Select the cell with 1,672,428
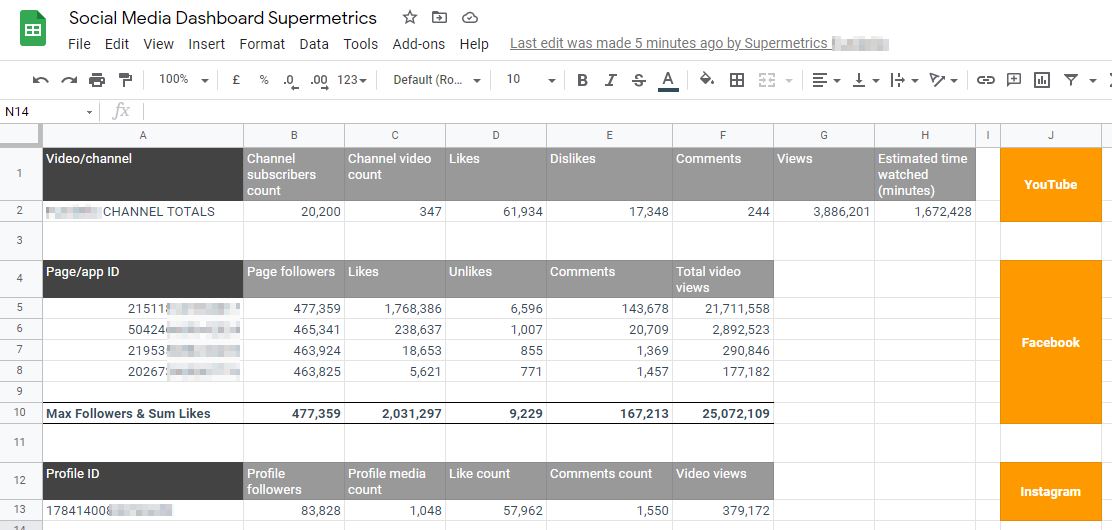The width and height of the screenshot is (1112, 530). tap(925, 211)
